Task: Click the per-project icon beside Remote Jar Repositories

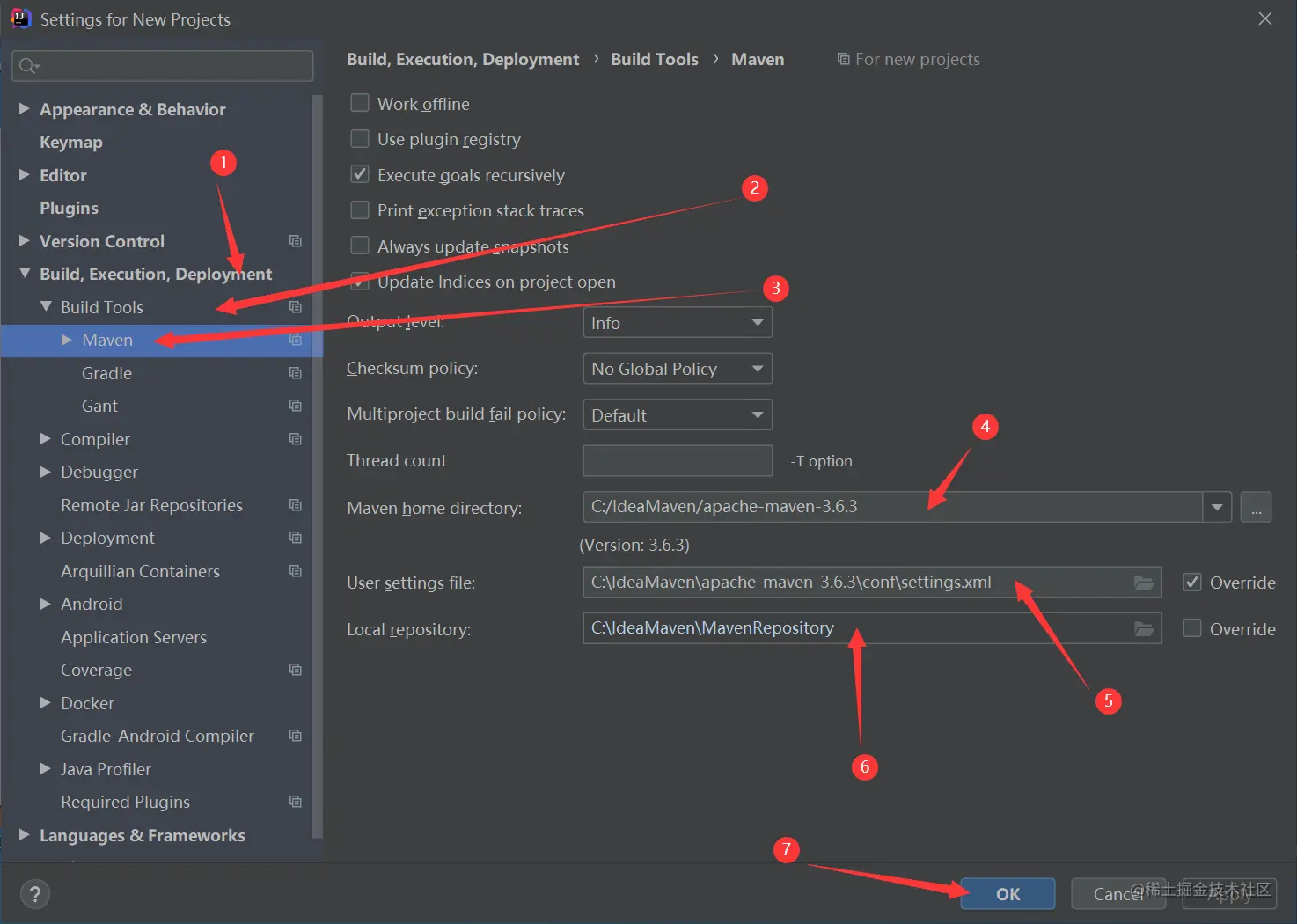Action: pos(296,505)
